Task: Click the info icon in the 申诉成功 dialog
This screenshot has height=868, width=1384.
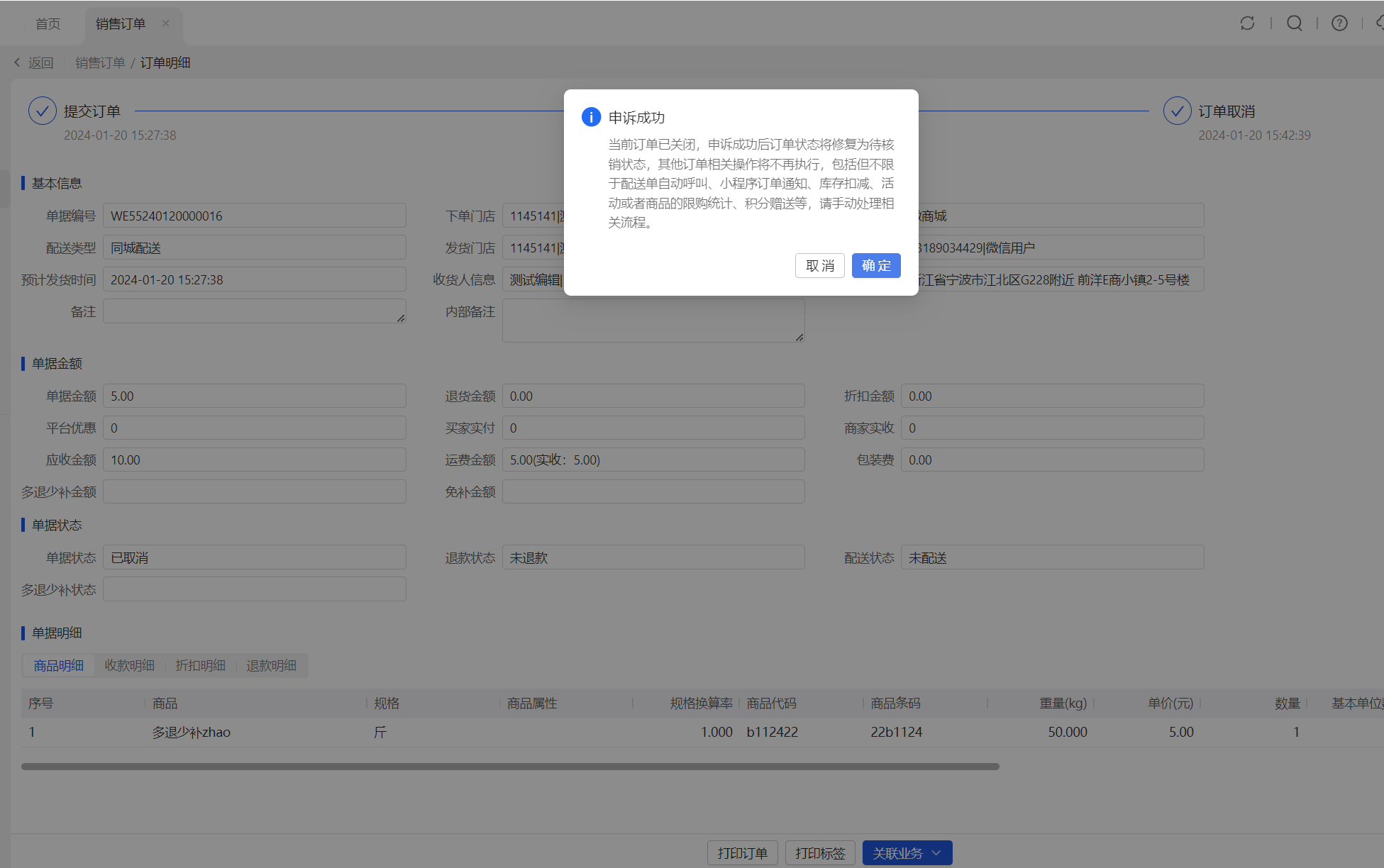Action: click(x=591, y=117)
